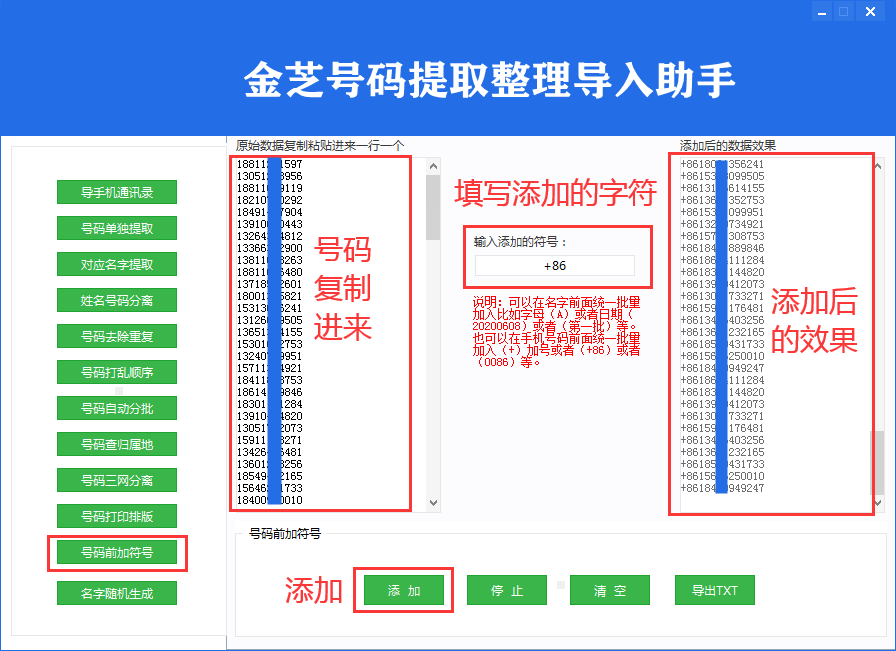Open the 号码打印排版 layout tool
The width and height of the screenshot is (896, 651).
pos(119,516)
